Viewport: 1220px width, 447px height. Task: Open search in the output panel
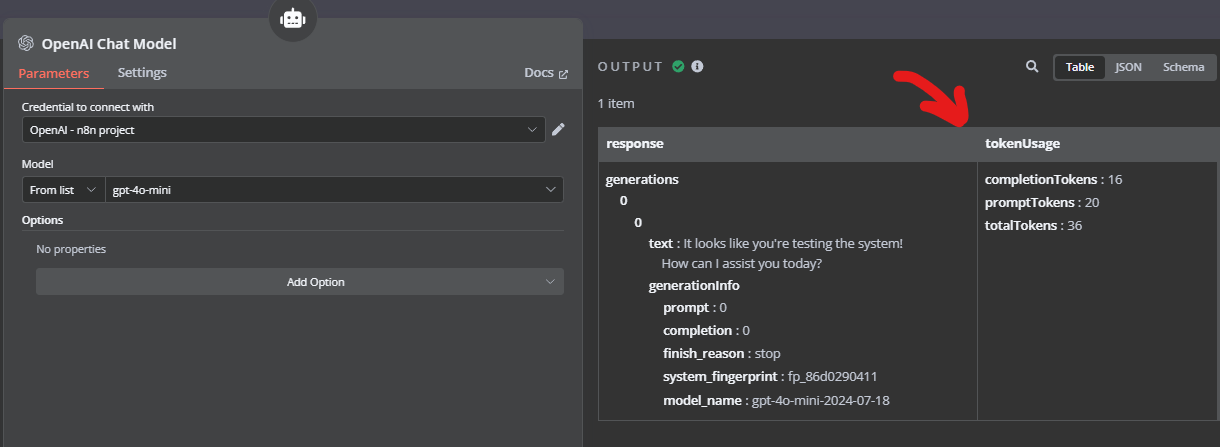[x=1032, y=67]
